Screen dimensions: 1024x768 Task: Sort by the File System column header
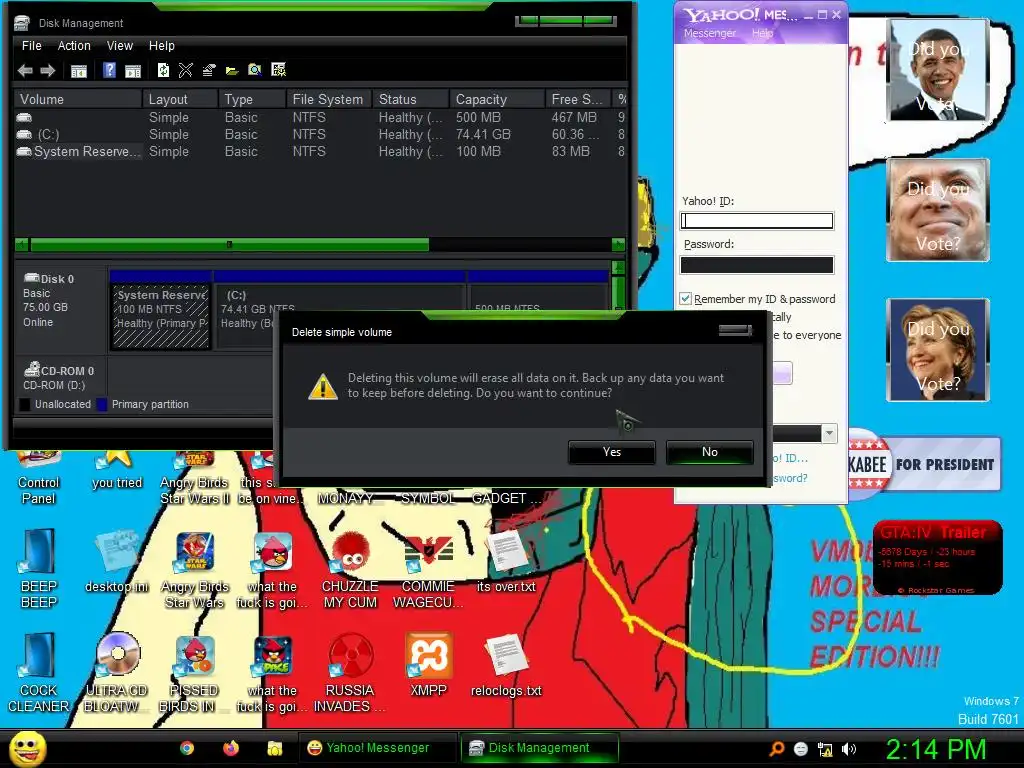coord(328,99)
